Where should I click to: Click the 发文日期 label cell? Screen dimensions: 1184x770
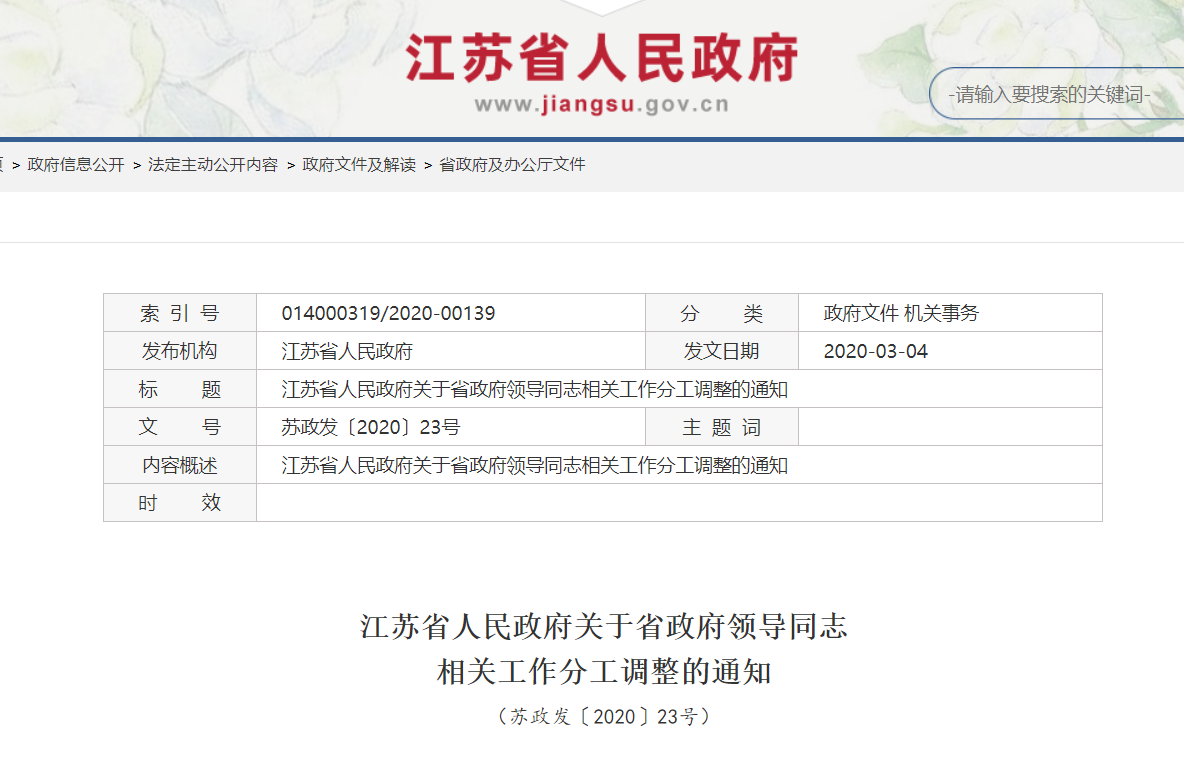(721, 352)
